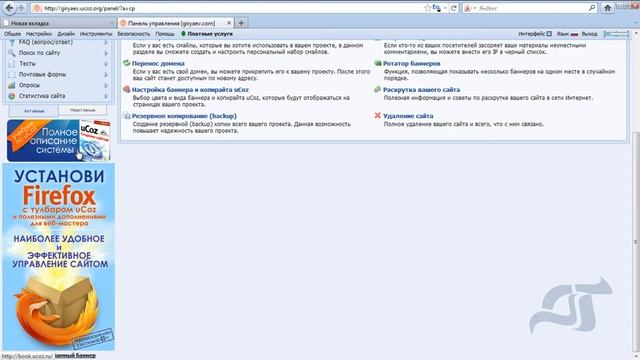
Task: Open the Перенос домена link
Action: [158, 64]
